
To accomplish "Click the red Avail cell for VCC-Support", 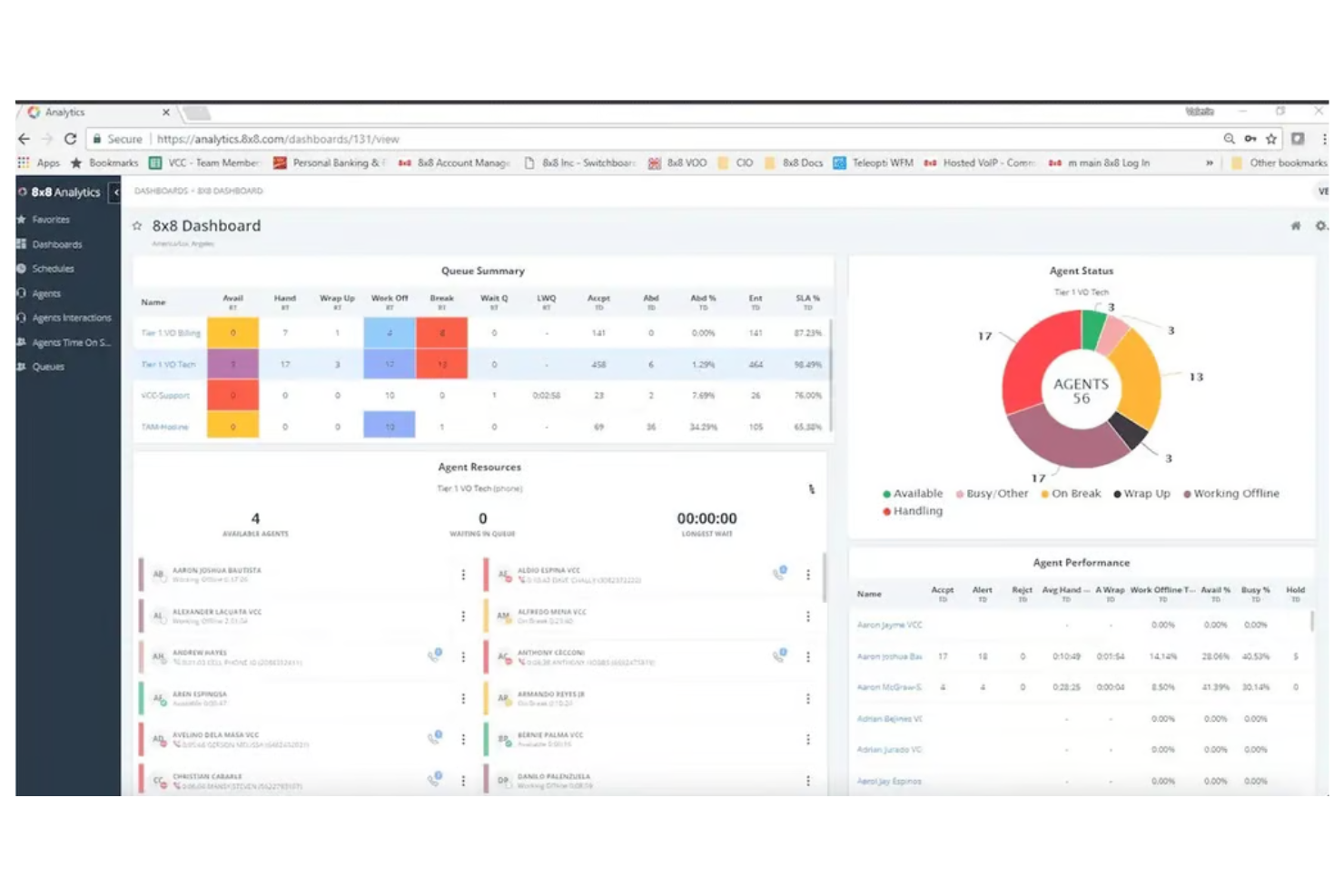I will (232, 396).
